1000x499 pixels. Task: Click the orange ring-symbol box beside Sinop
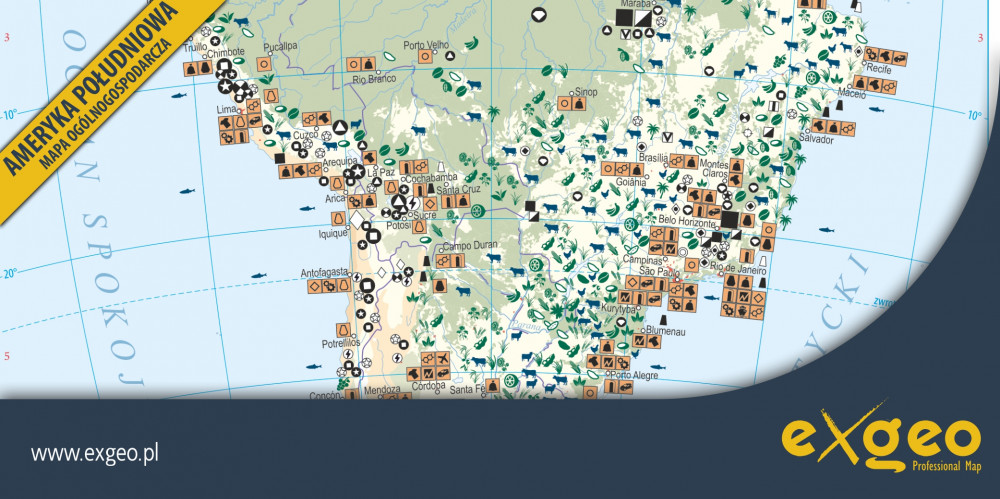(564, 102)
